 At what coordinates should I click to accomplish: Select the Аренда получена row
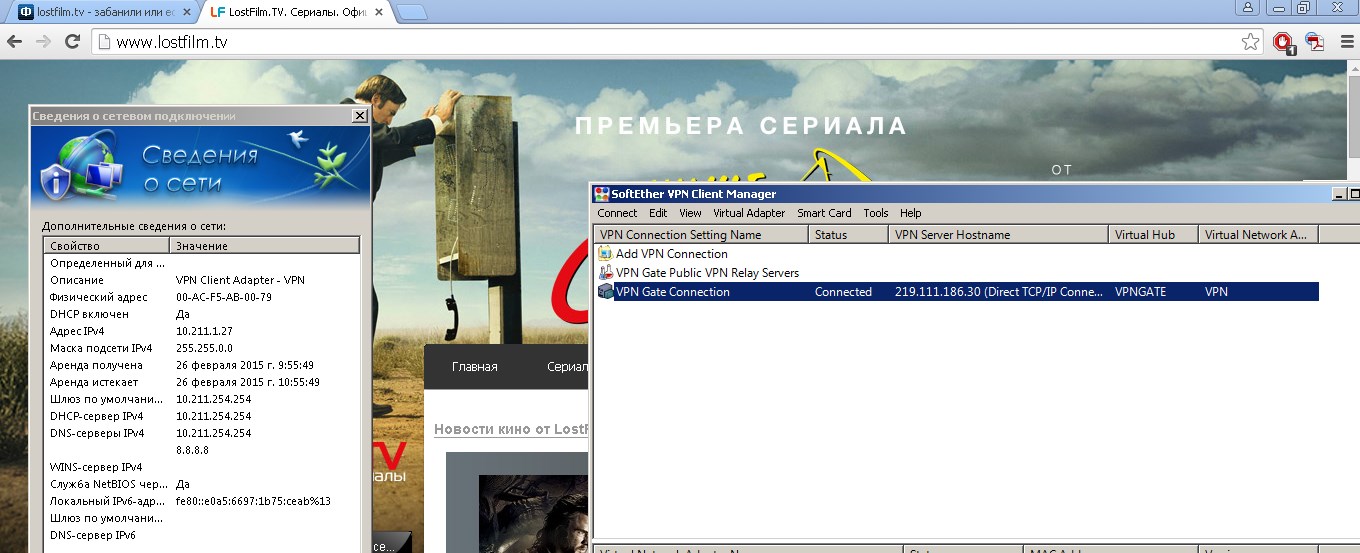[202, 365]
